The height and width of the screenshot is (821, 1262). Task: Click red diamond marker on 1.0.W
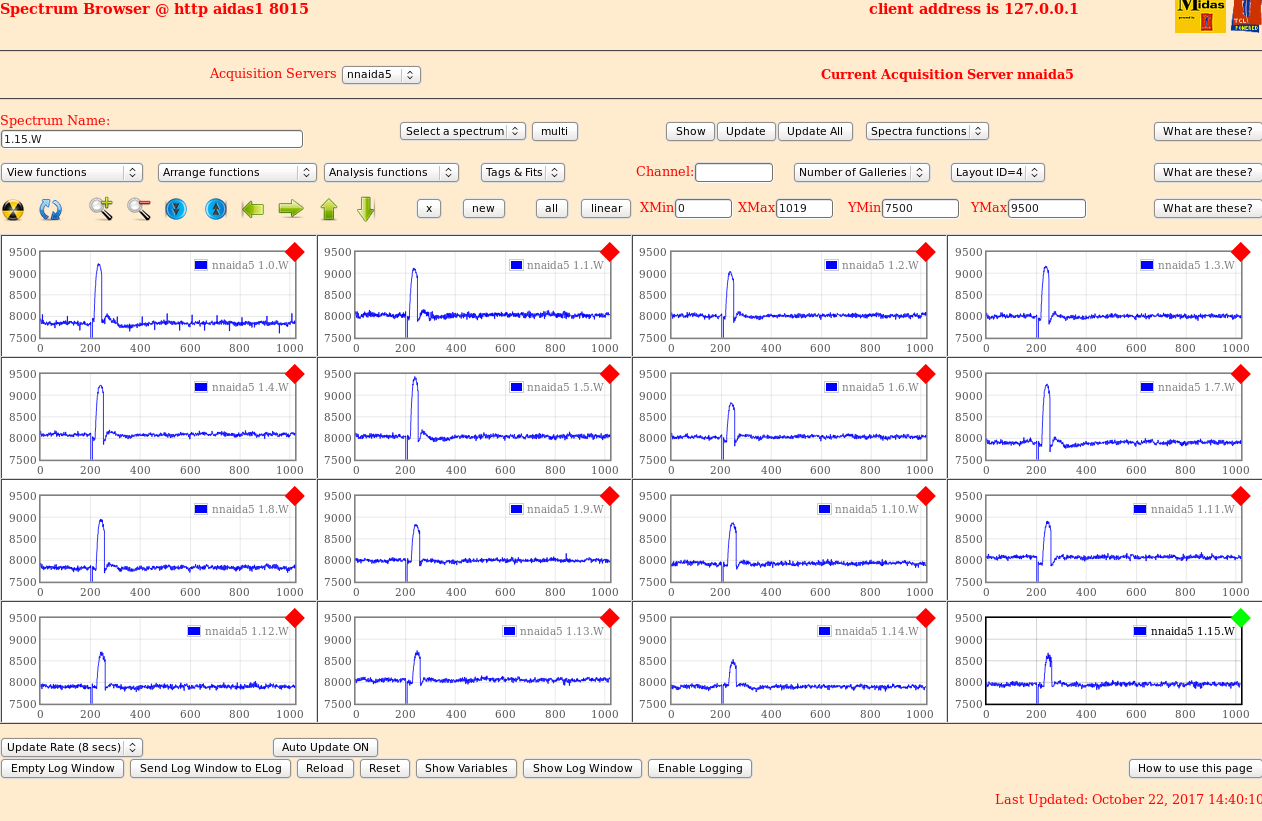294,252
